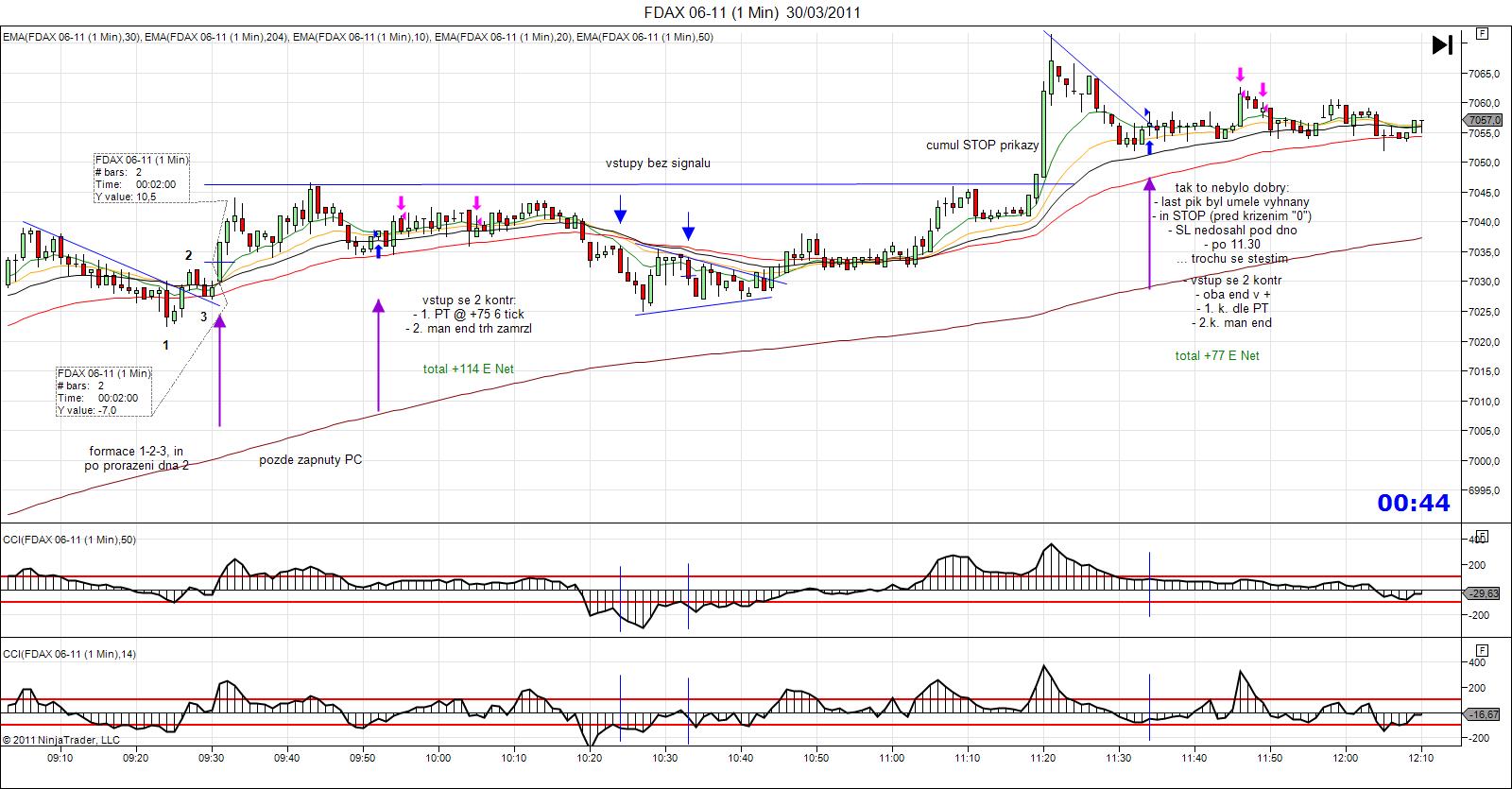Click the 09:10 time axis label
The image size is (1512, 789).
60,757
